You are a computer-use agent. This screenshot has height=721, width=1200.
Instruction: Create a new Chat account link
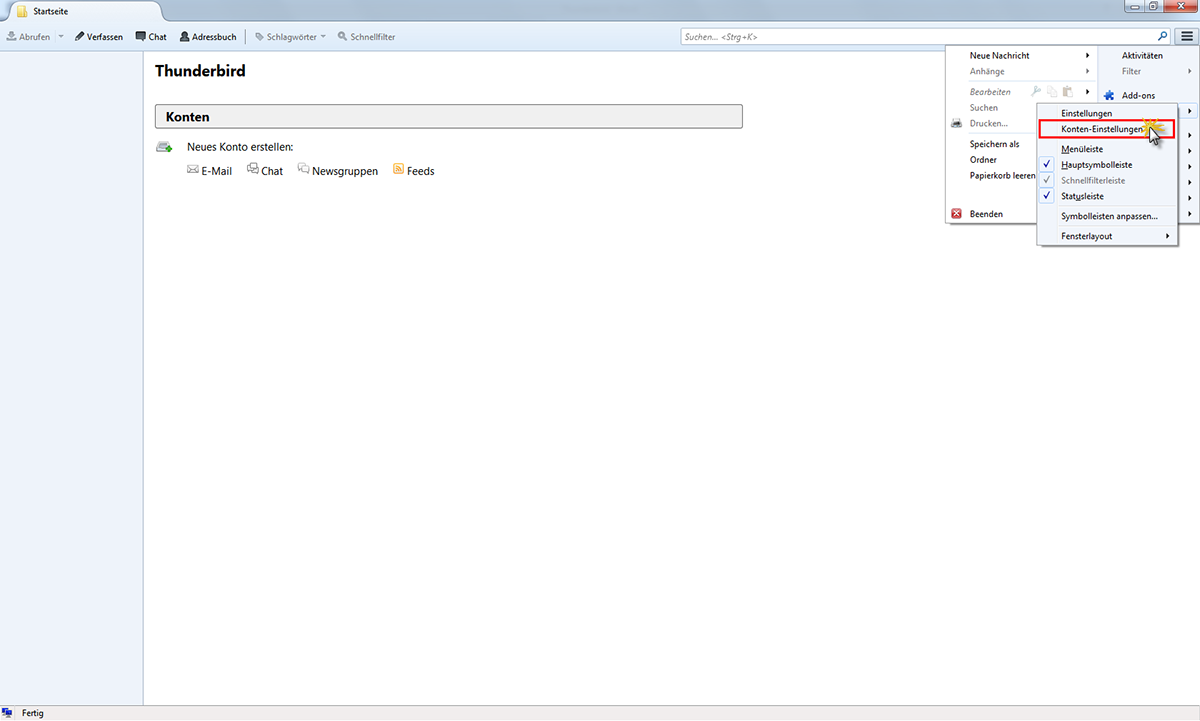click(272, 171)
